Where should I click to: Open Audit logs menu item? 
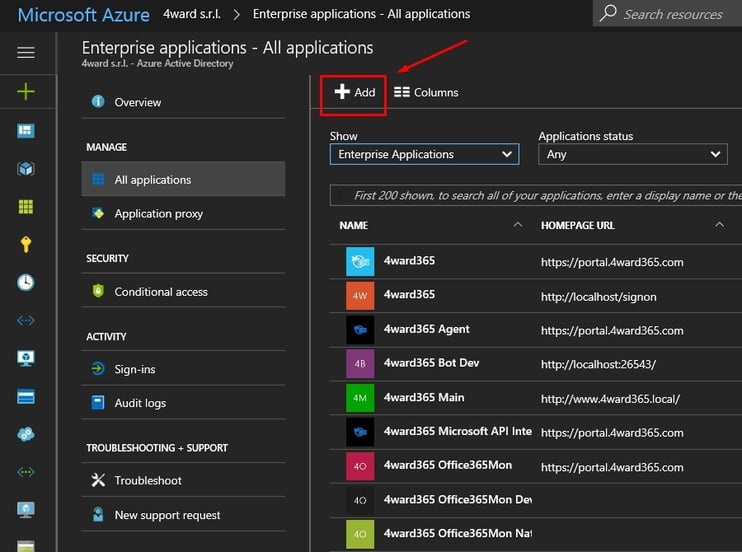(x=184, y=403)
